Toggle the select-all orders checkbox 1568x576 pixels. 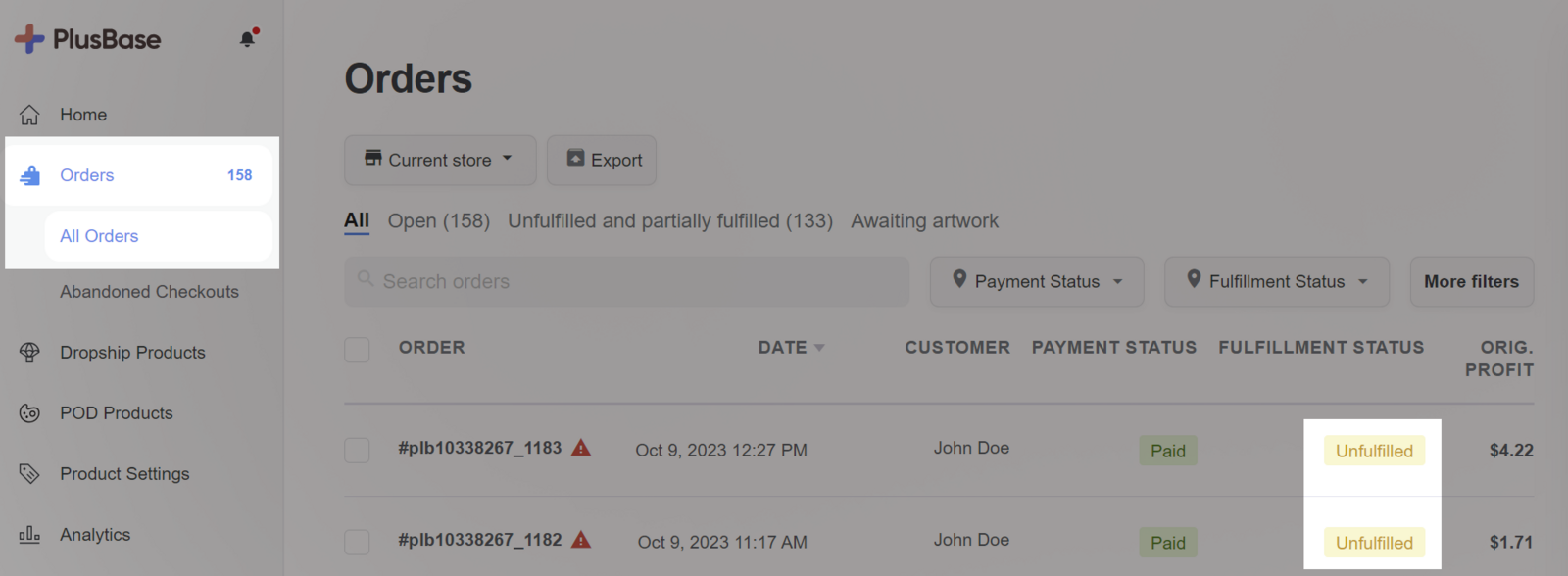pos(357,350)
